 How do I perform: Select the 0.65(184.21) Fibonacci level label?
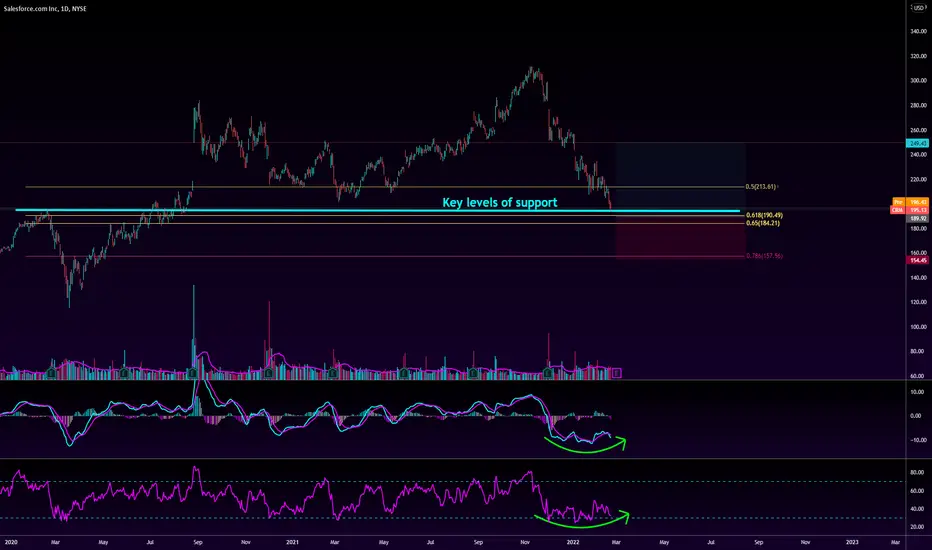click(x=763, y=223)
